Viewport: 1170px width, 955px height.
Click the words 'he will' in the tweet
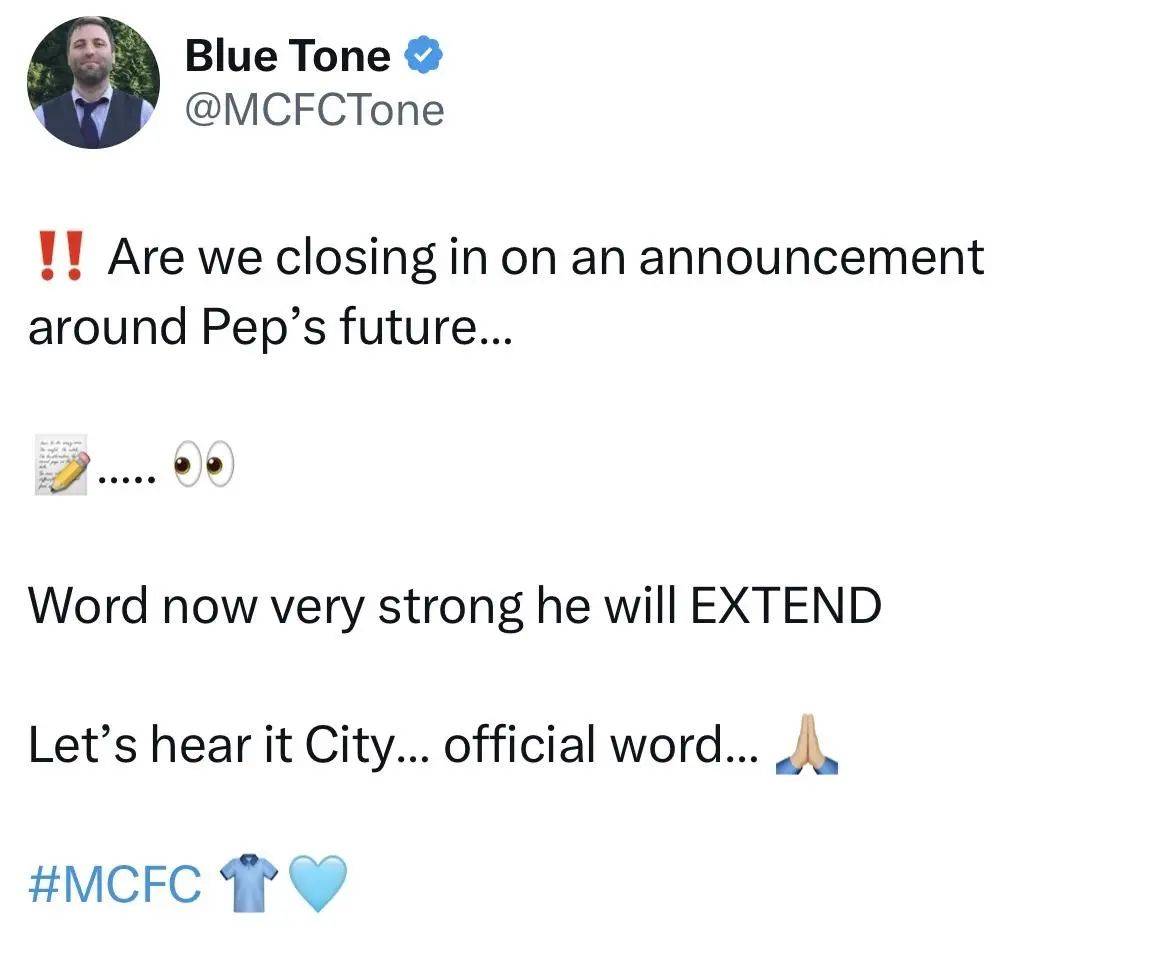(607, 605)
